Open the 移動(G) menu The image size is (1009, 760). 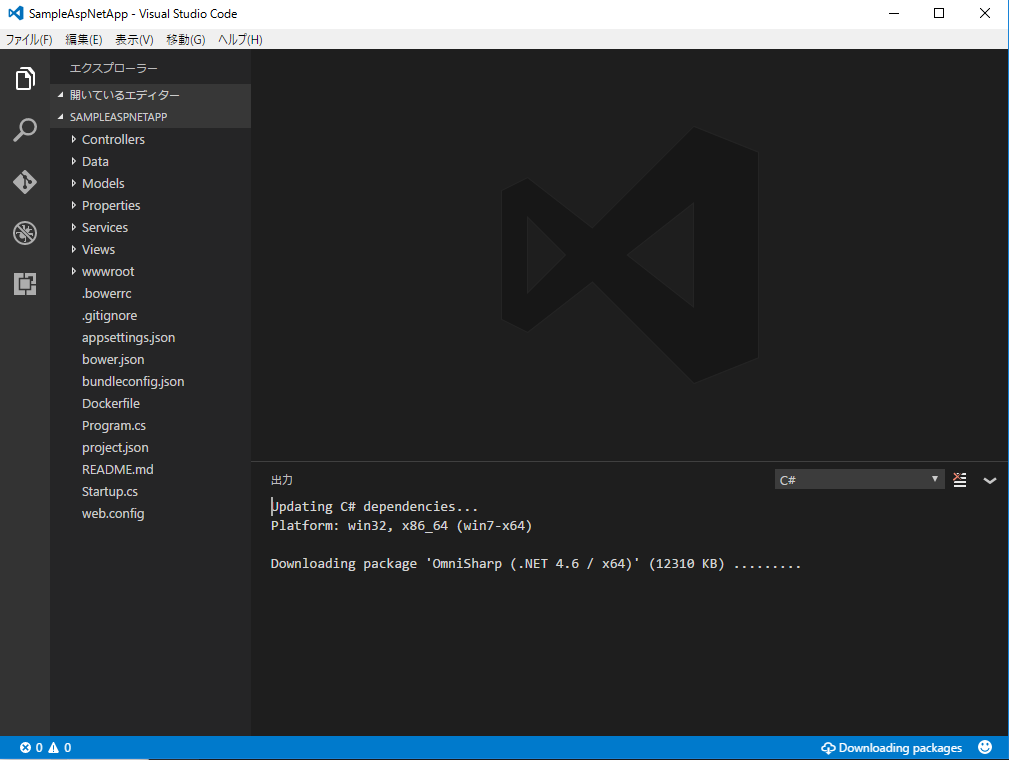pyautogui.click(x=185, y=40)
